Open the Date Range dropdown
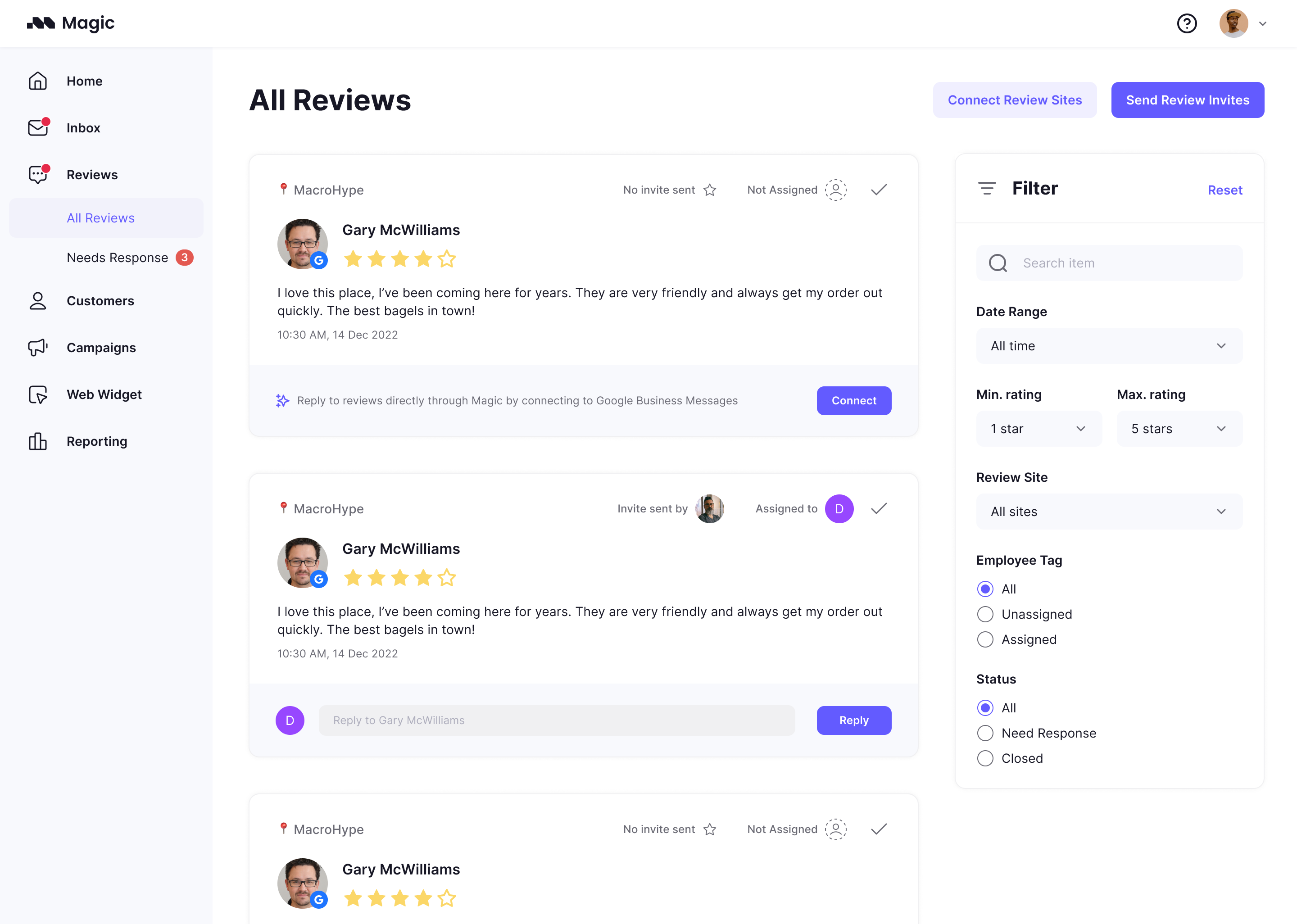1297x924 pixels. coord(1108,345)
